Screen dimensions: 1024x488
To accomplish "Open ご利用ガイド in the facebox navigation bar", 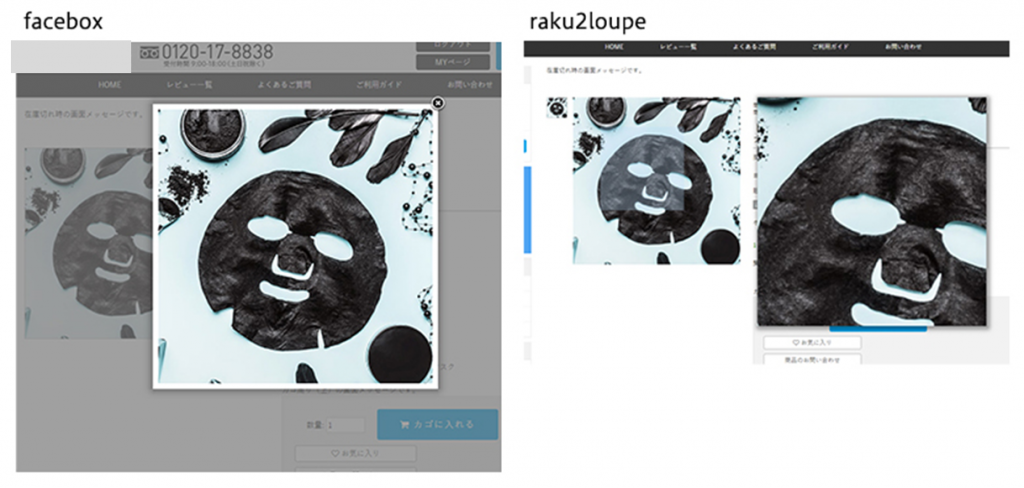I will pos(379,85).
